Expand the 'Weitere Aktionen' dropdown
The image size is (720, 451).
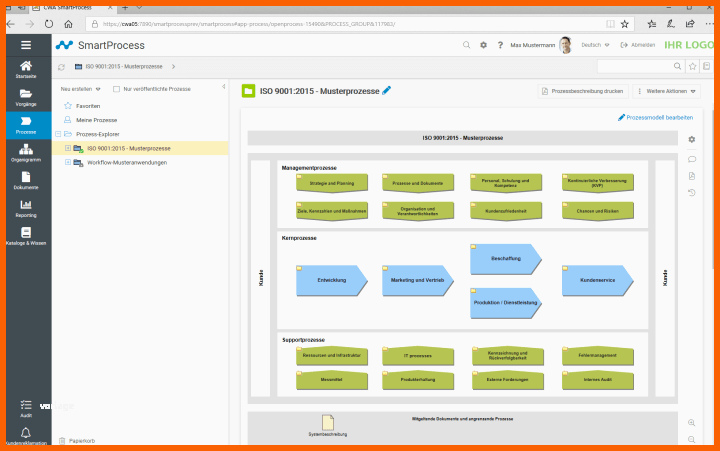(666, 91)
